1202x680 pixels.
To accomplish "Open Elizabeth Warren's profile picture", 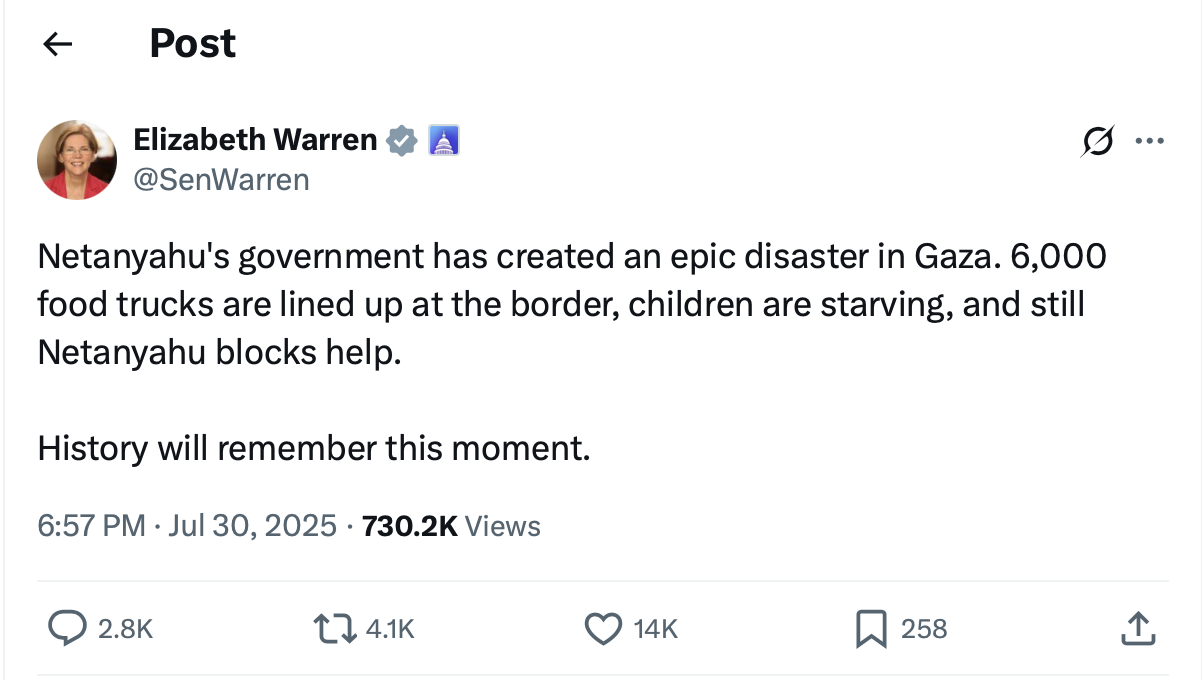I will pyautogui.click(x=77, y=160).
